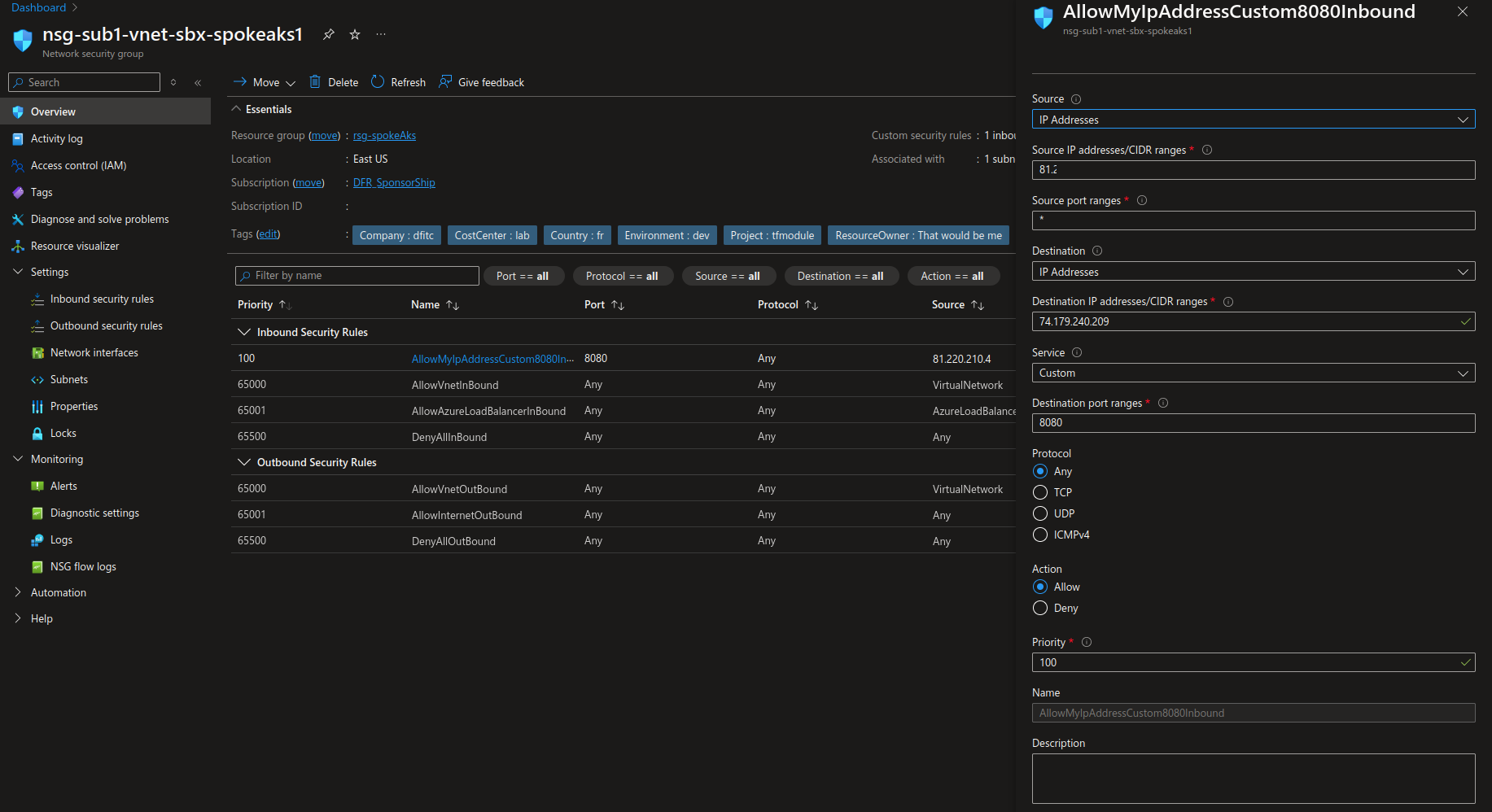
Task: Open Network interfaces page
Action: (94, 352)
